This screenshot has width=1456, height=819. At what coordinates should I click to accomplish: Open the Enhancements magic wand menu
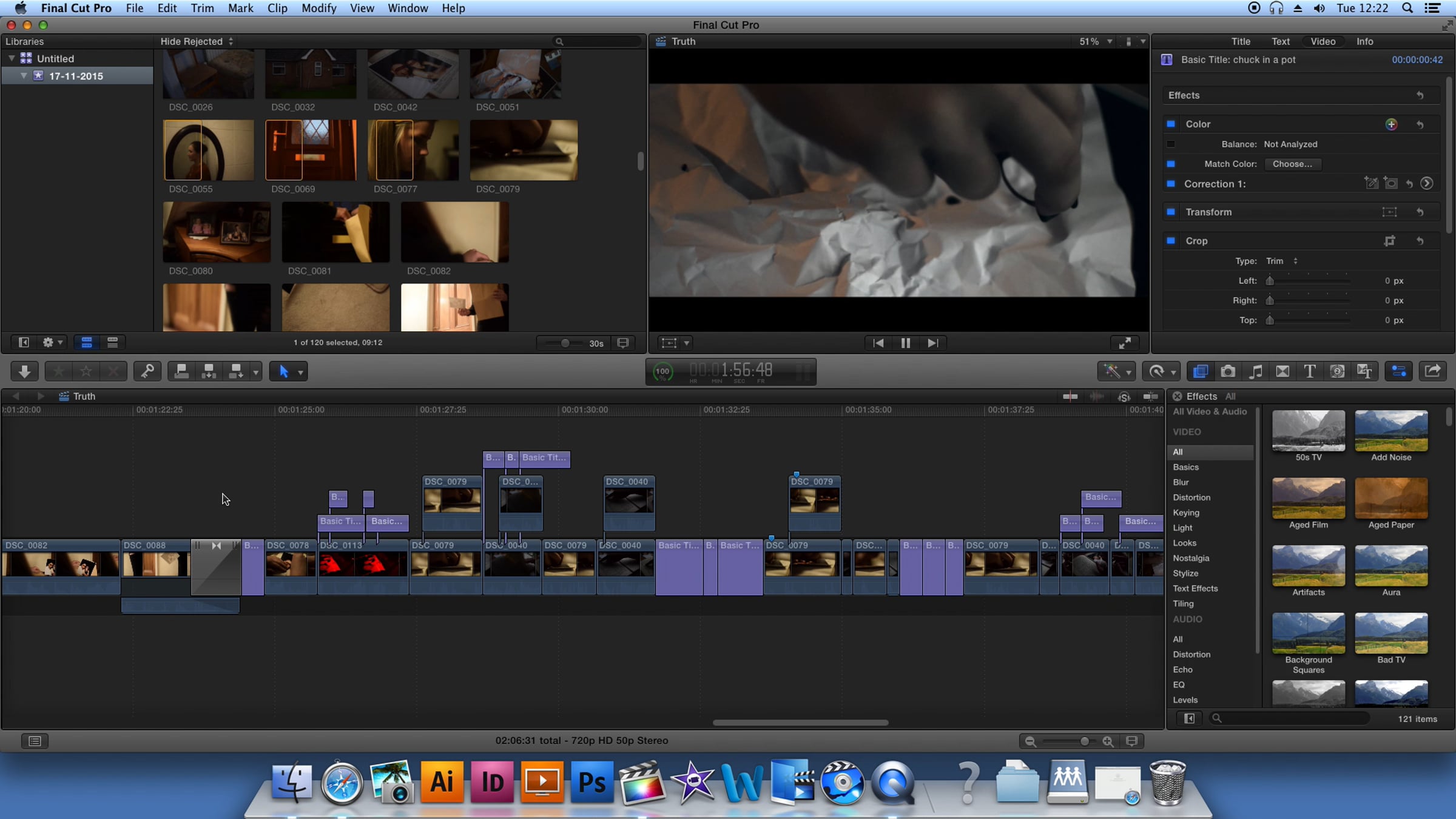click(x=1116, y=371)
